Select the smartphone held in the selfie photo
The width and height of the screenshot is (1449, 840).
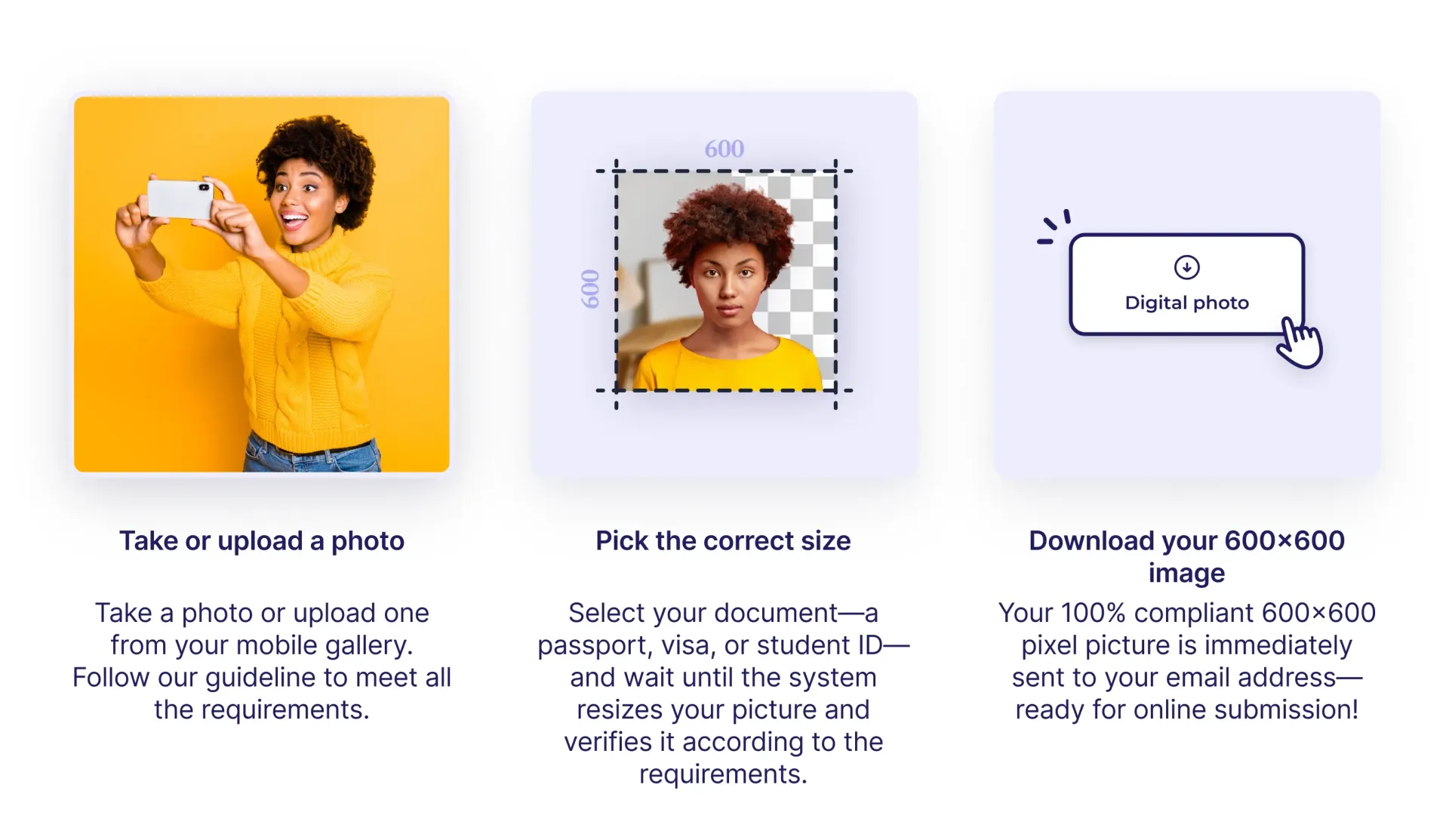180,198
